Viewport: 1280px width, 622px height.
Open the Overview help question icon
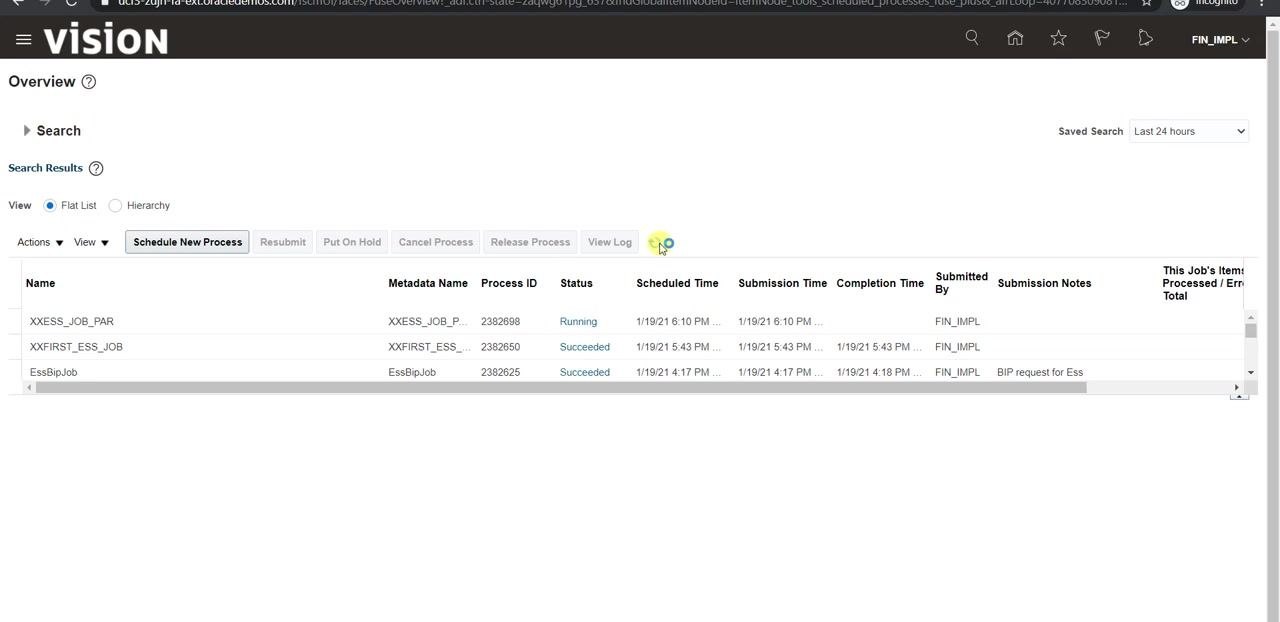[x=89, y=82]
